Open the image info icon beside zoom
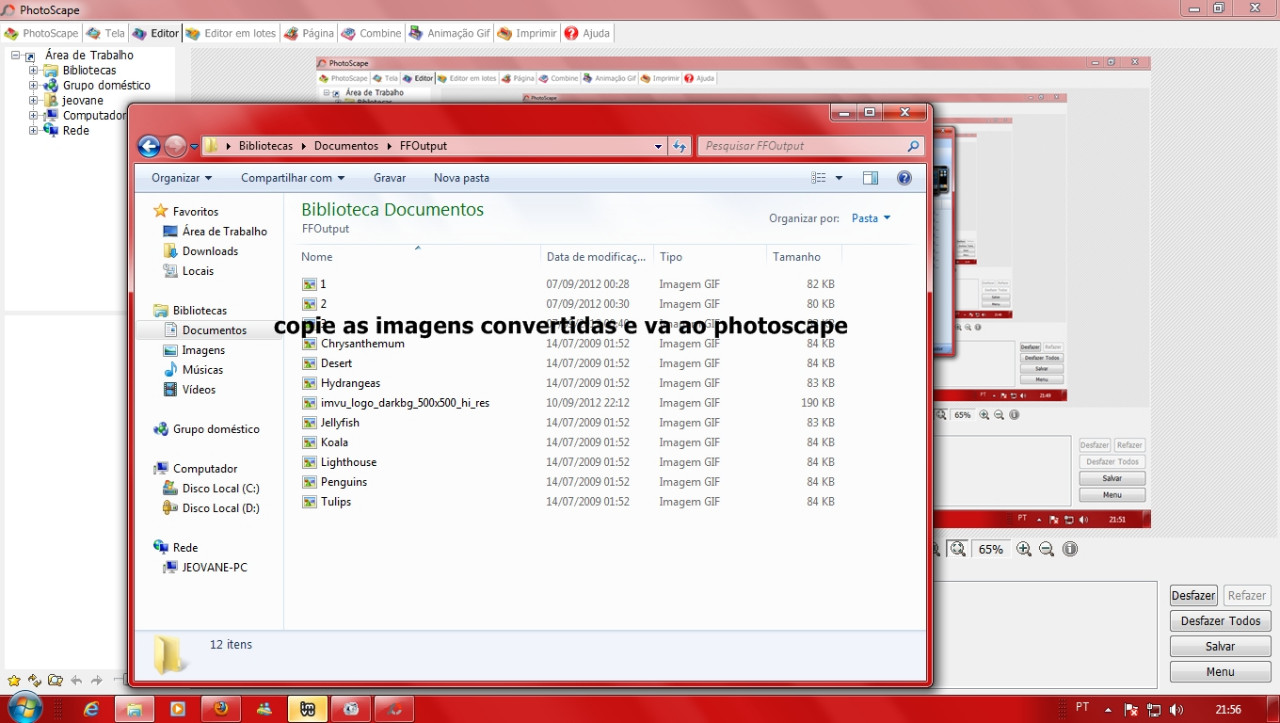The width and height of the screenshot is (1280, 723). (1070, 549)
